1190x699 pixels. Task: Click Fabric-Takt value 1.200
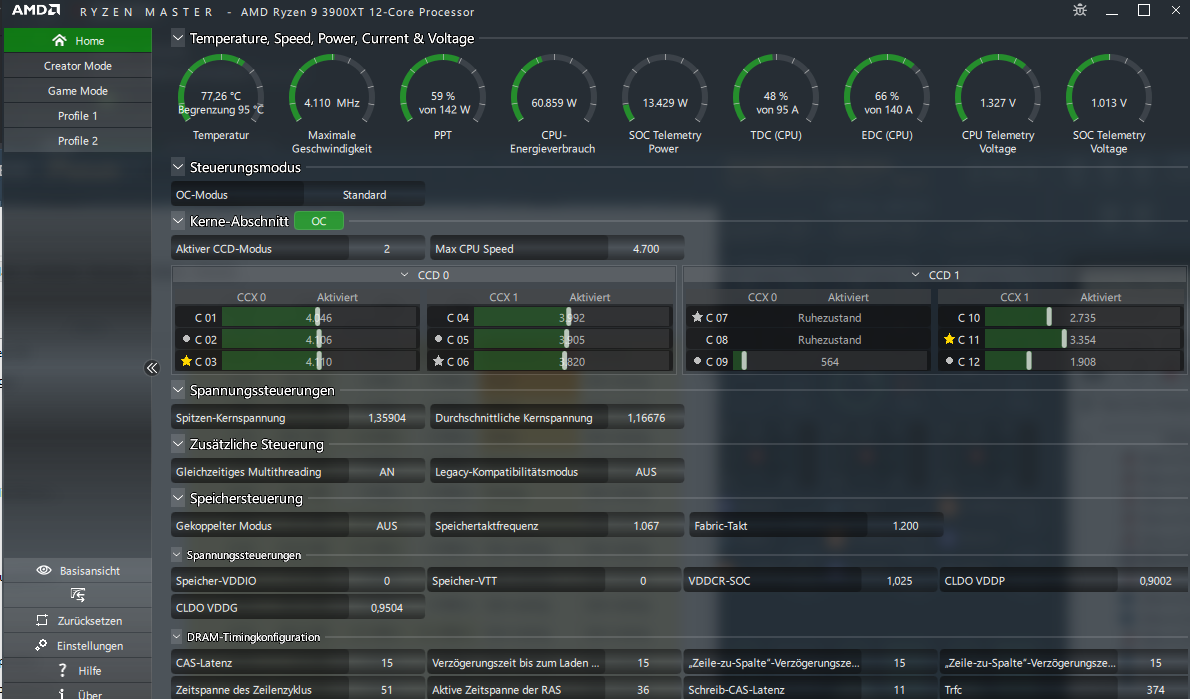click(x=905, y=526)
